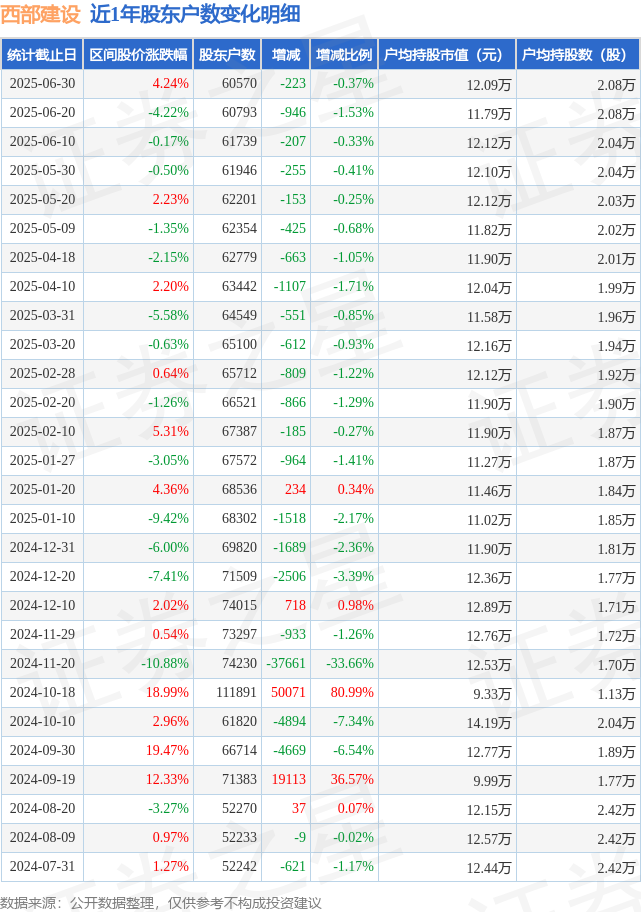The height and width of the screenshot is (912, 641).
Task: Click the date cell 2024-11-29
Action: [x=42, y=635]
